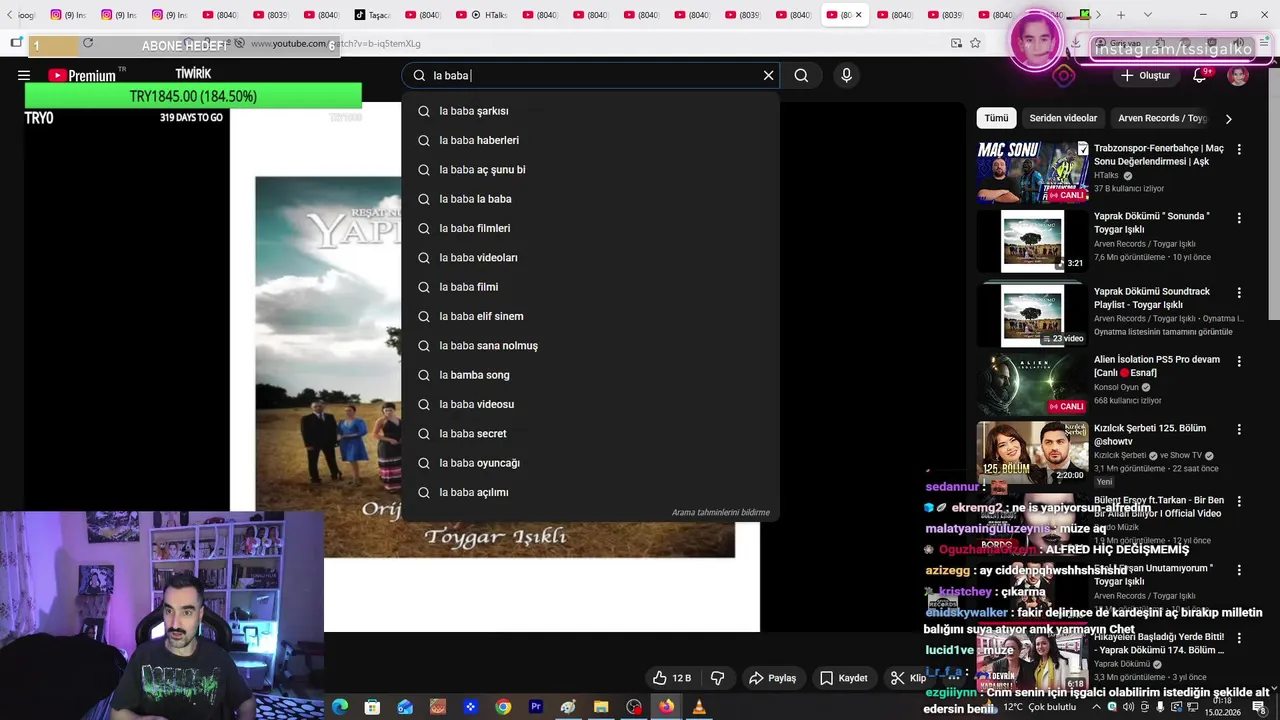This screenshot has height=720, width=1280.
Task: Select suggestion 'la baba aç şunu bi'
Action: point(590,170)
